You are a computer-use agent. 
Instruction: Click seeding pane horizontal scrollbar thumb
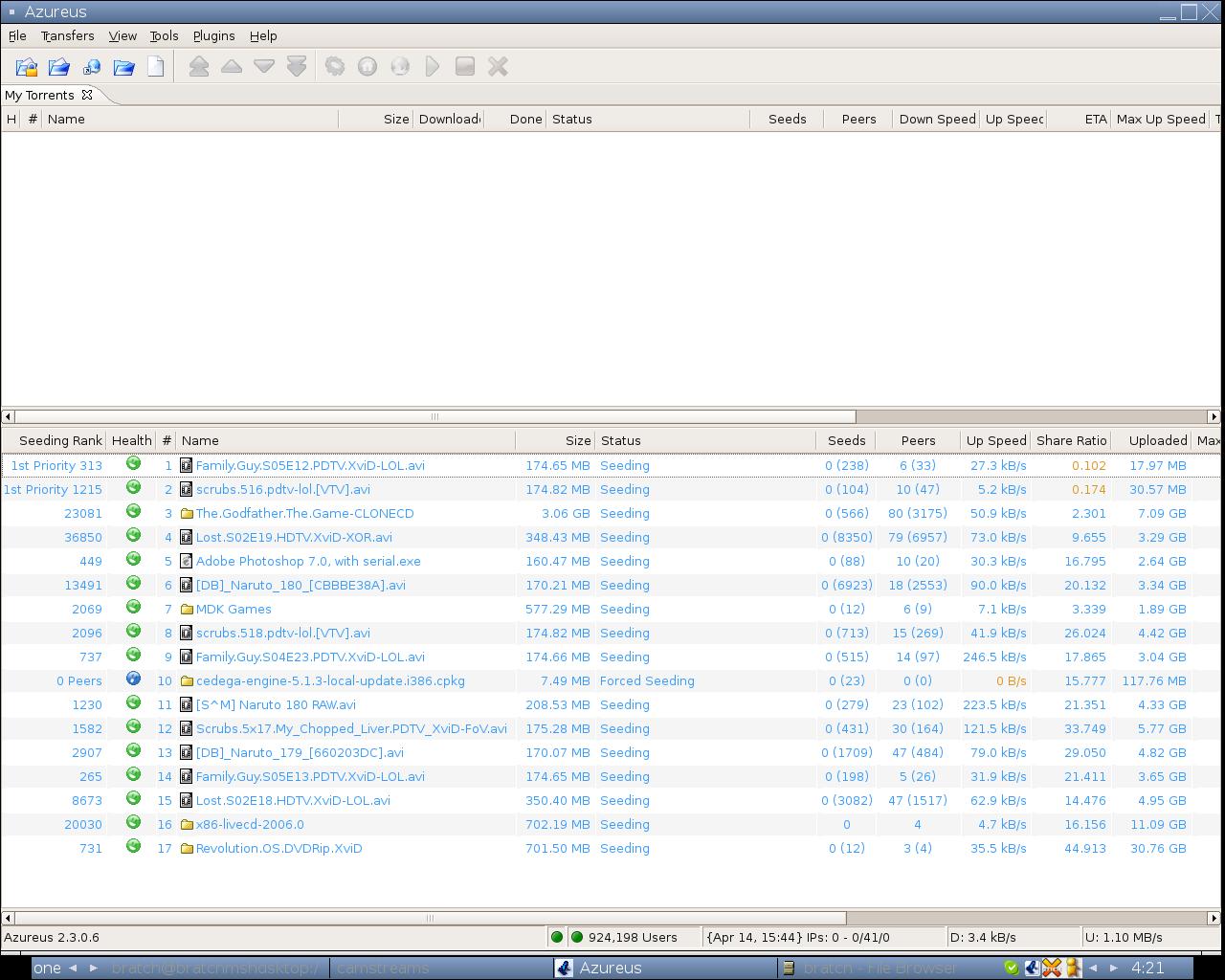(x=430, y=918)
